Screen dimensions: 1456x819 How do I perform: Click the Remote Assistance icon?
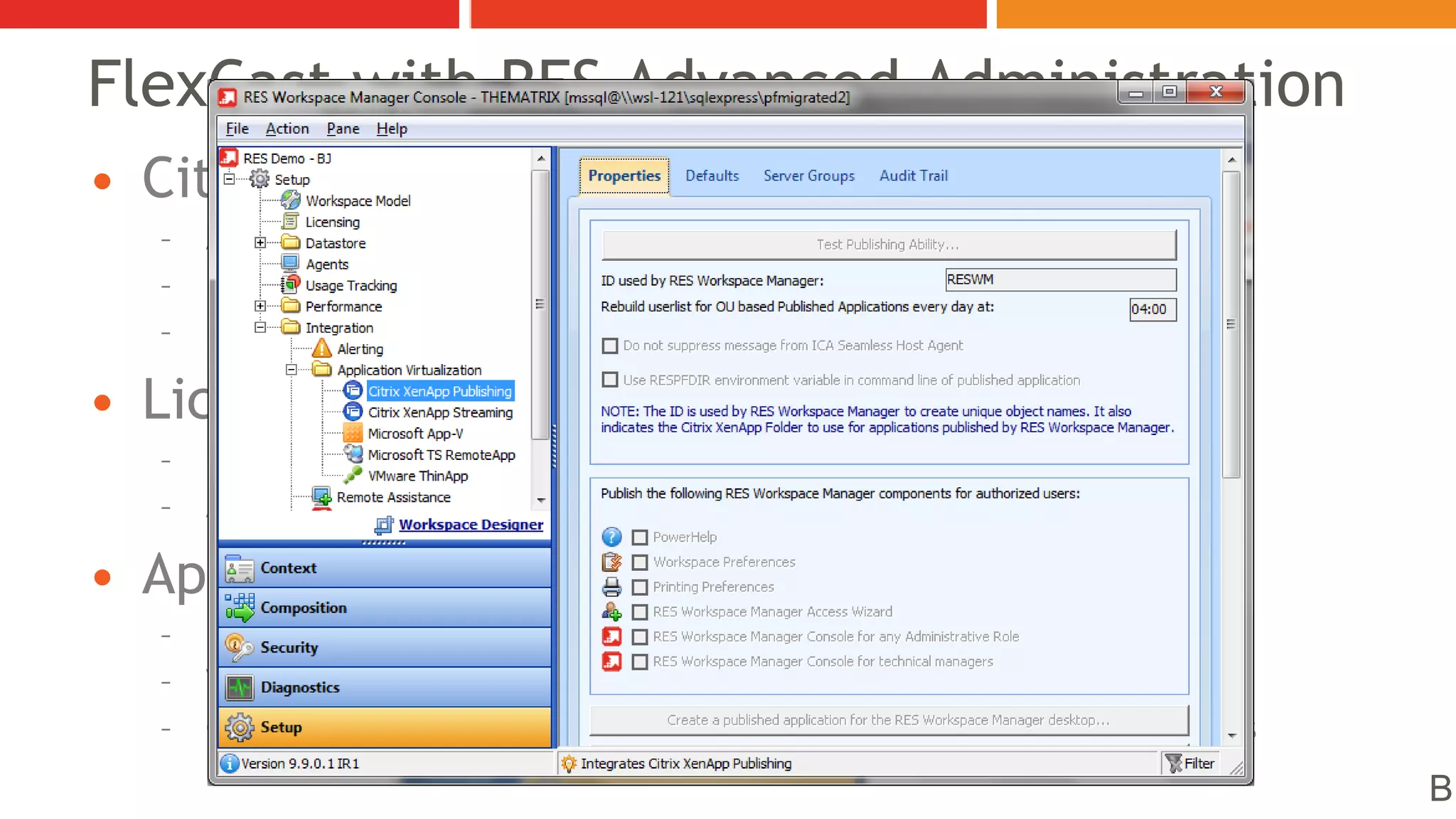coord(322,497)
